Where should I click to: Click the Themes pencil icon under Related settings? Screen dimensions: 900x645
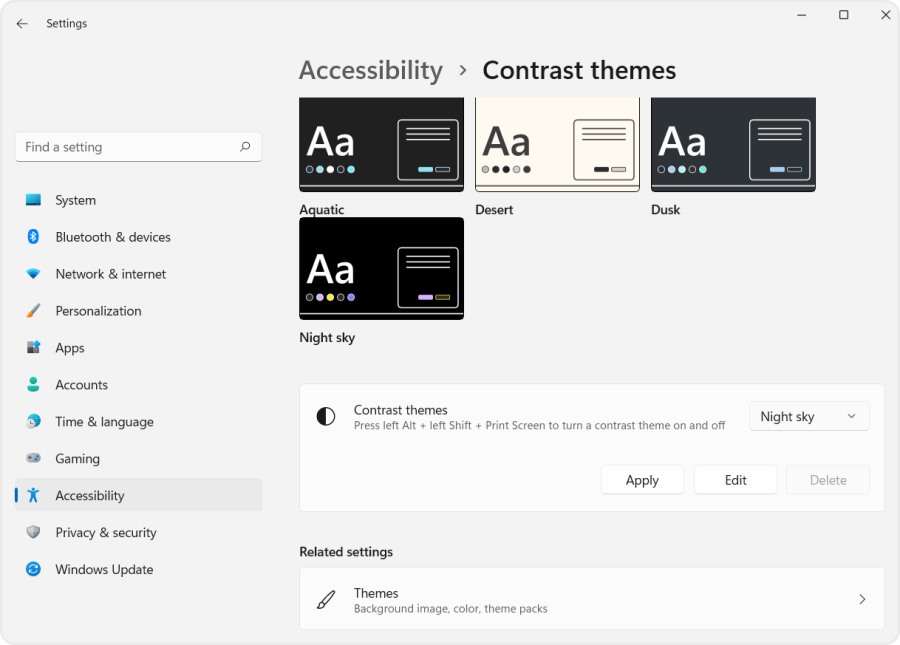click(325, 599)
